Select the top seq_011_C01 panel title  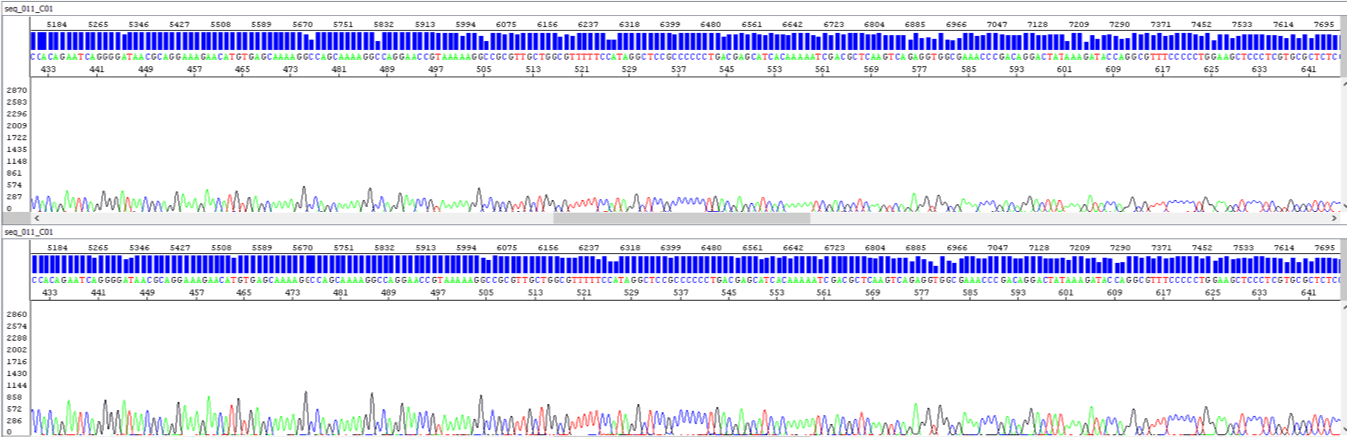click(28, 7)
